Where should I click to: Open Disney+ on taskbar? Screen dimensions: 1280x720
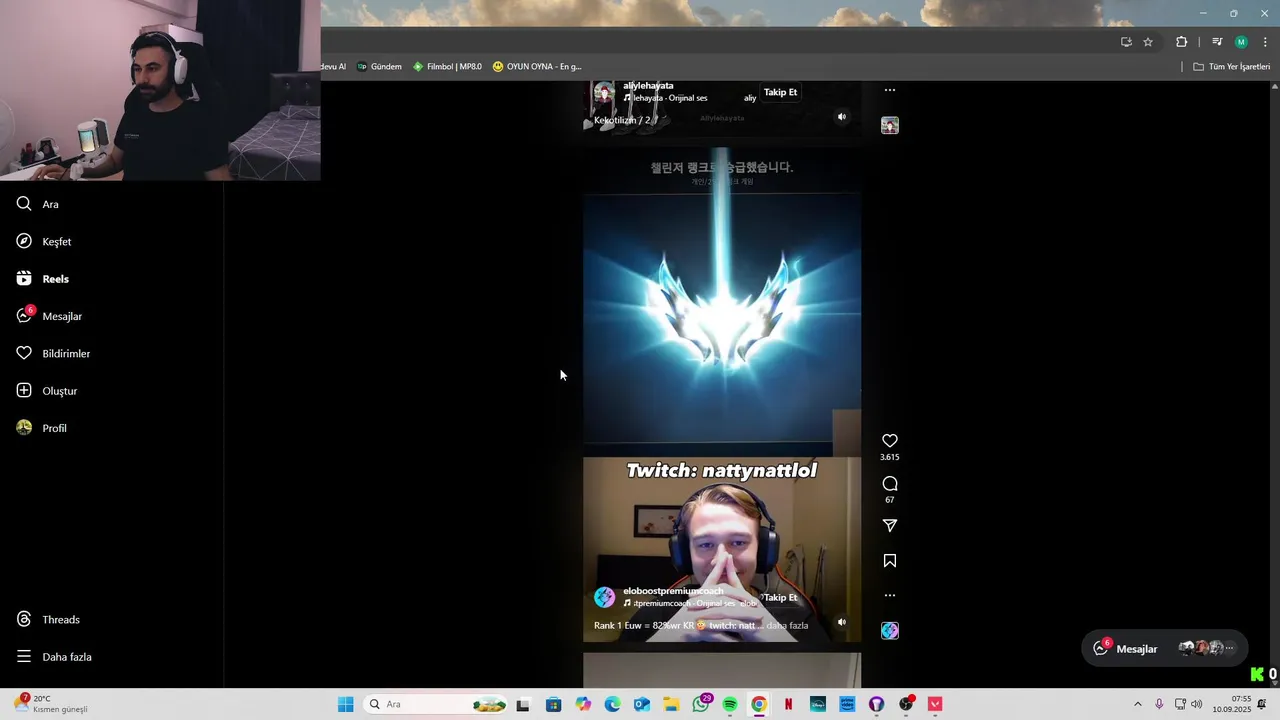point(818,704)
